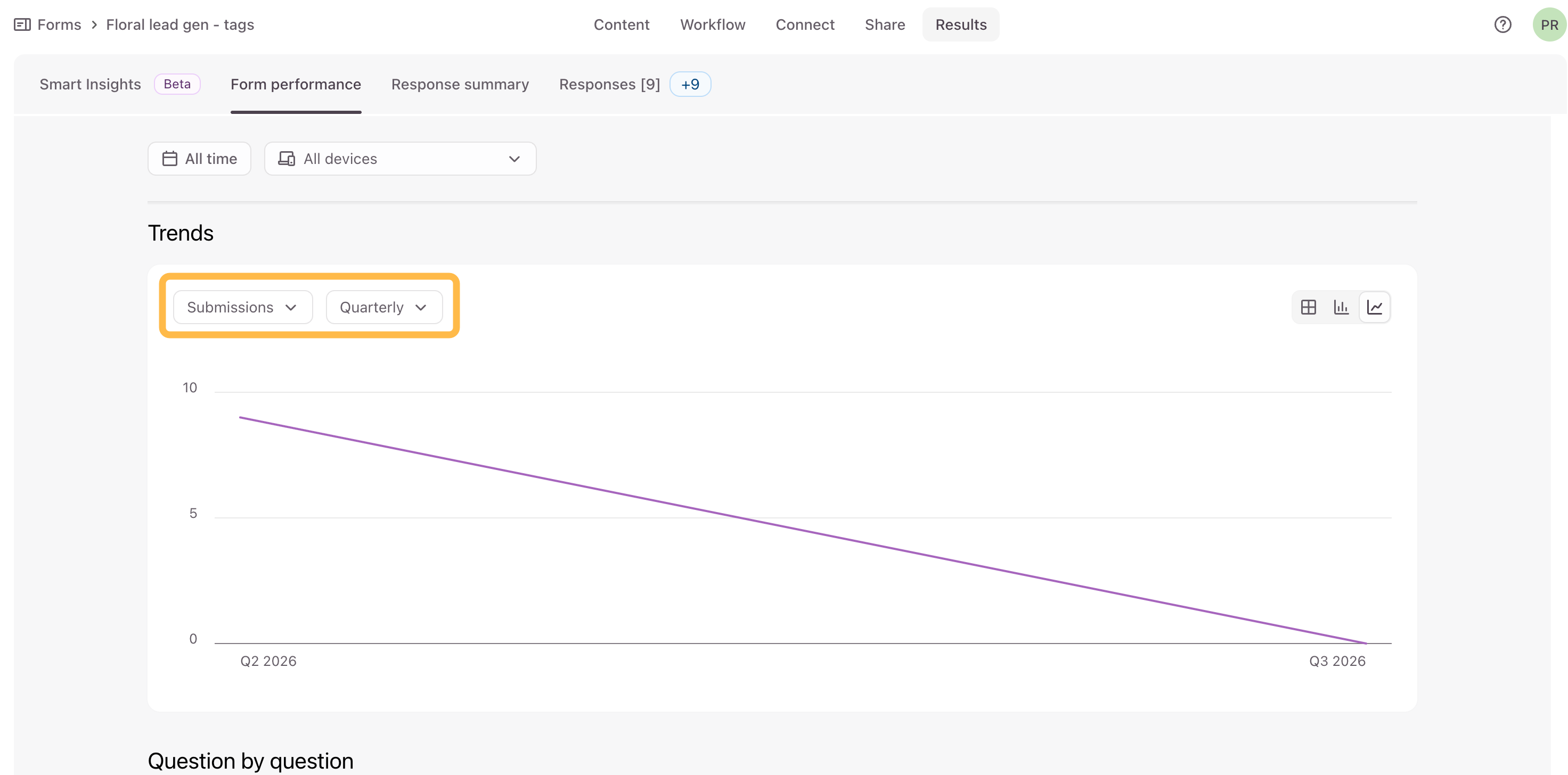Switch to Smart Insights tab
1568x775 pixels.
point(90,85)
